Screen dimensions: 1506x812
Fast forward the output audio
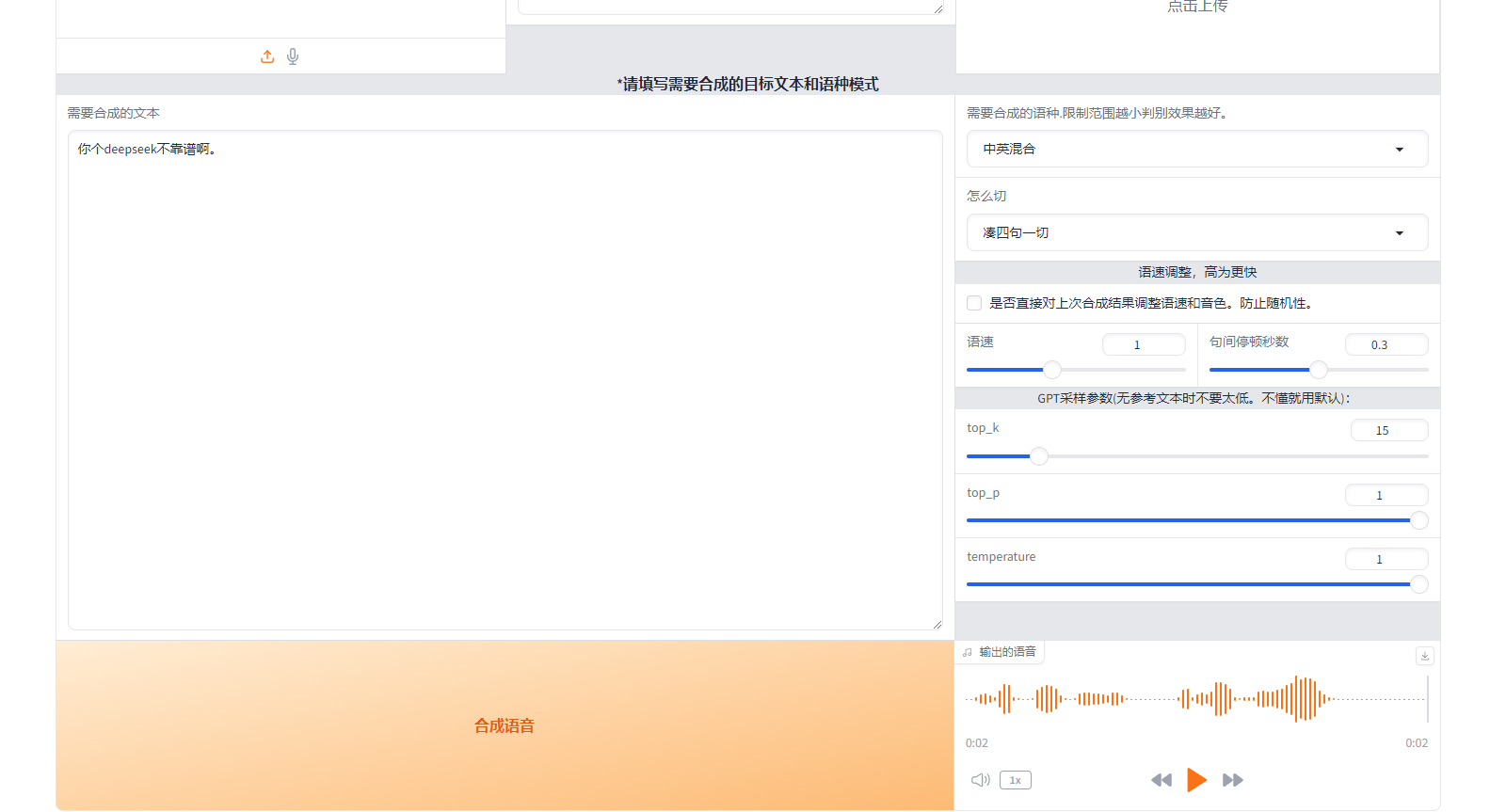[1232, 780]
